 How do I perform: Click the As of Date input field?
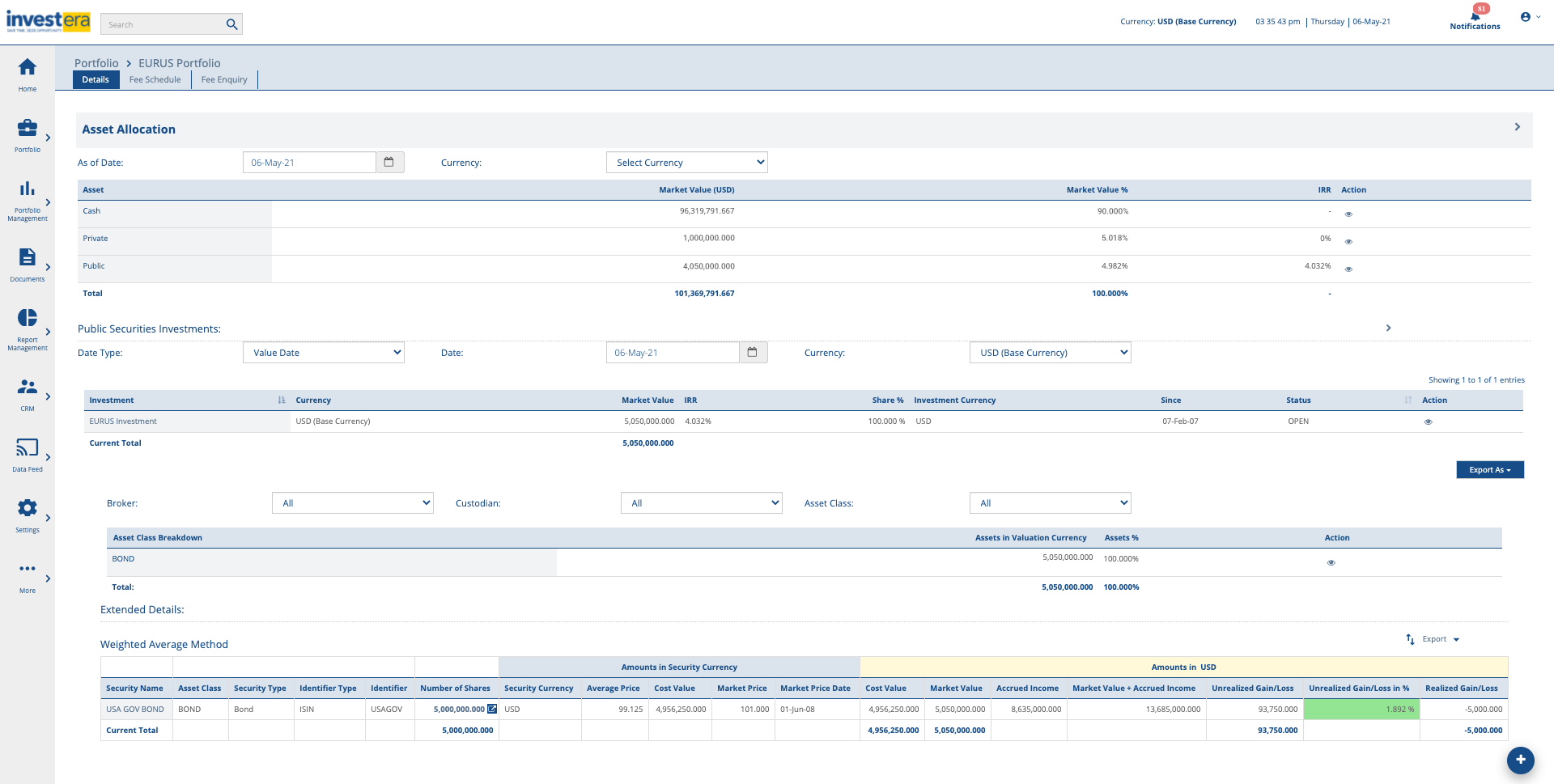[308, 162]
